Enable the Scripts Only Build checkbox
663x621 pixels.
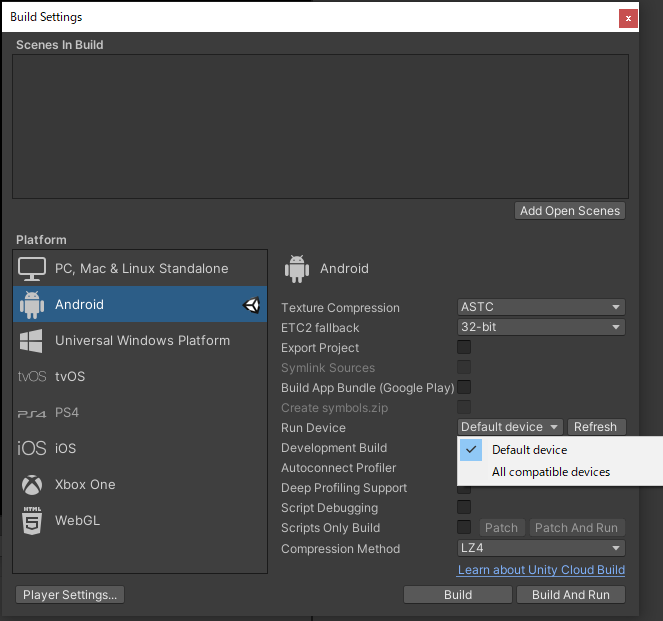tap(464, 528)
